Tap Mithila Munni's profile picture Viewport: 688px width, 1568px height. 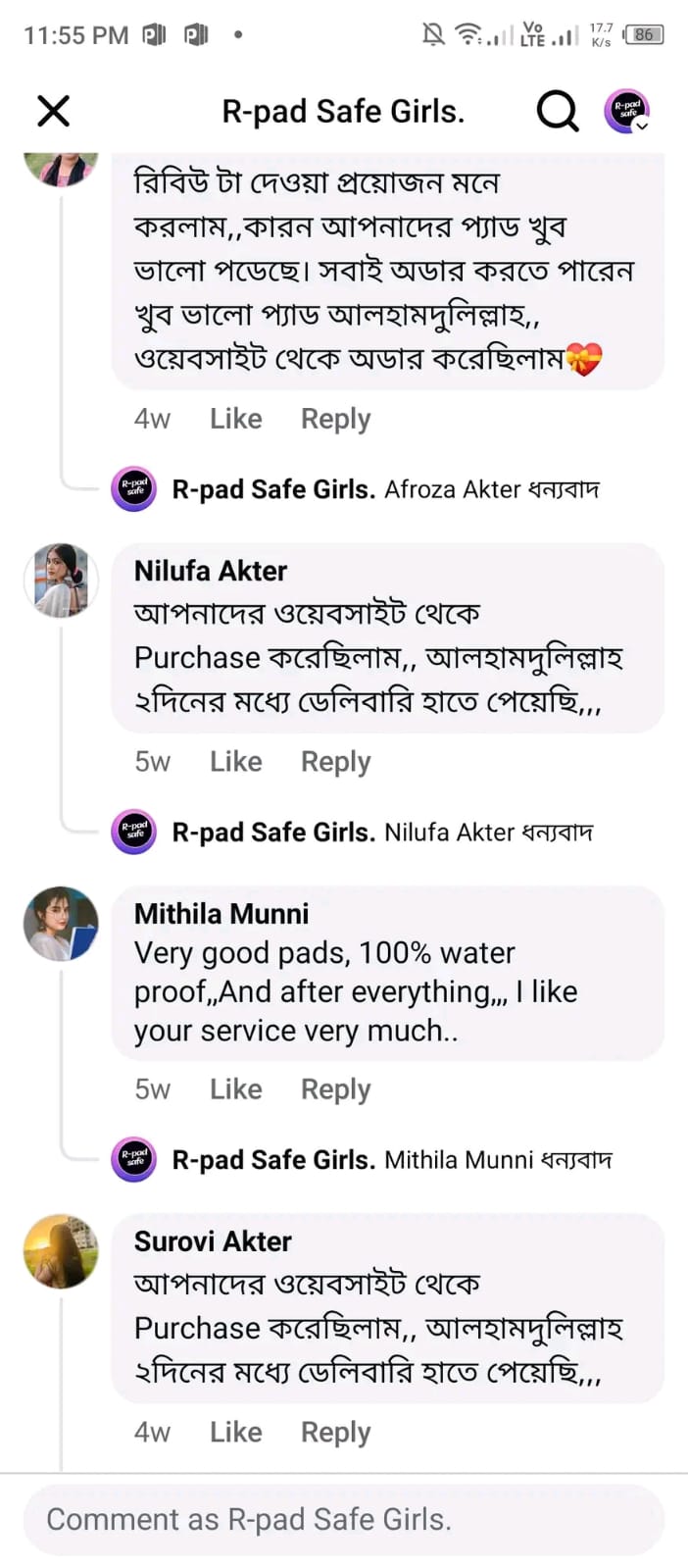pyautogui.click(x=61, y=924)
